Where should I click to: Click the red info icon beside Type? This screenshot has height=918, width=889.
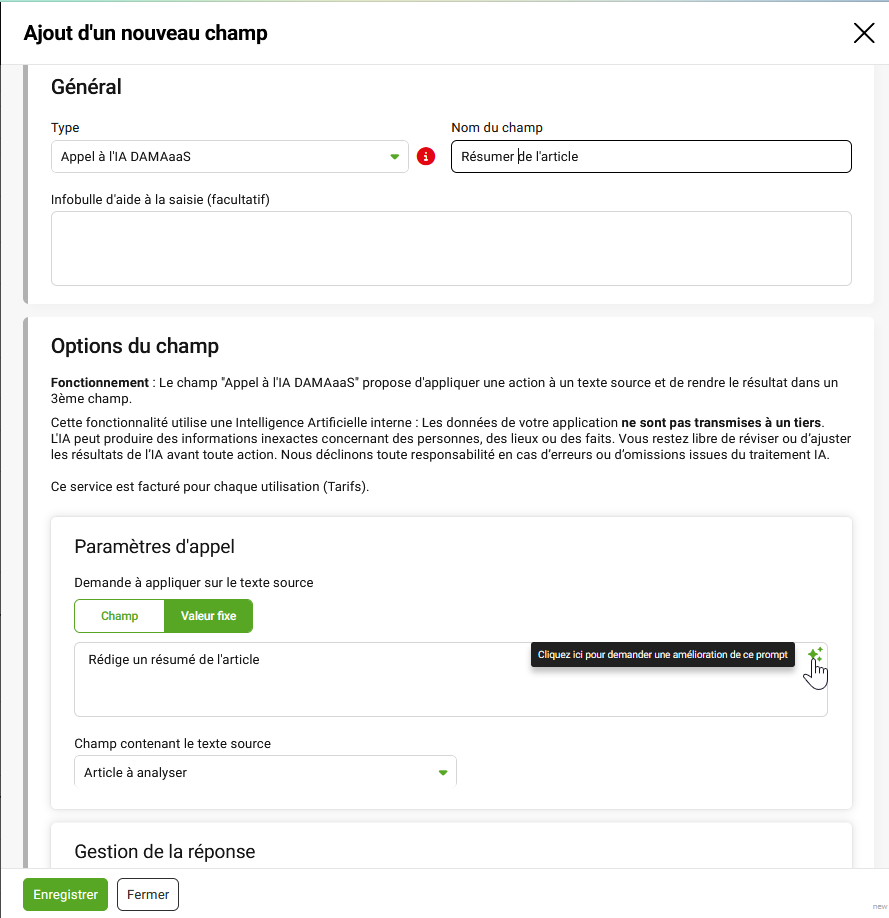(426, 156)
